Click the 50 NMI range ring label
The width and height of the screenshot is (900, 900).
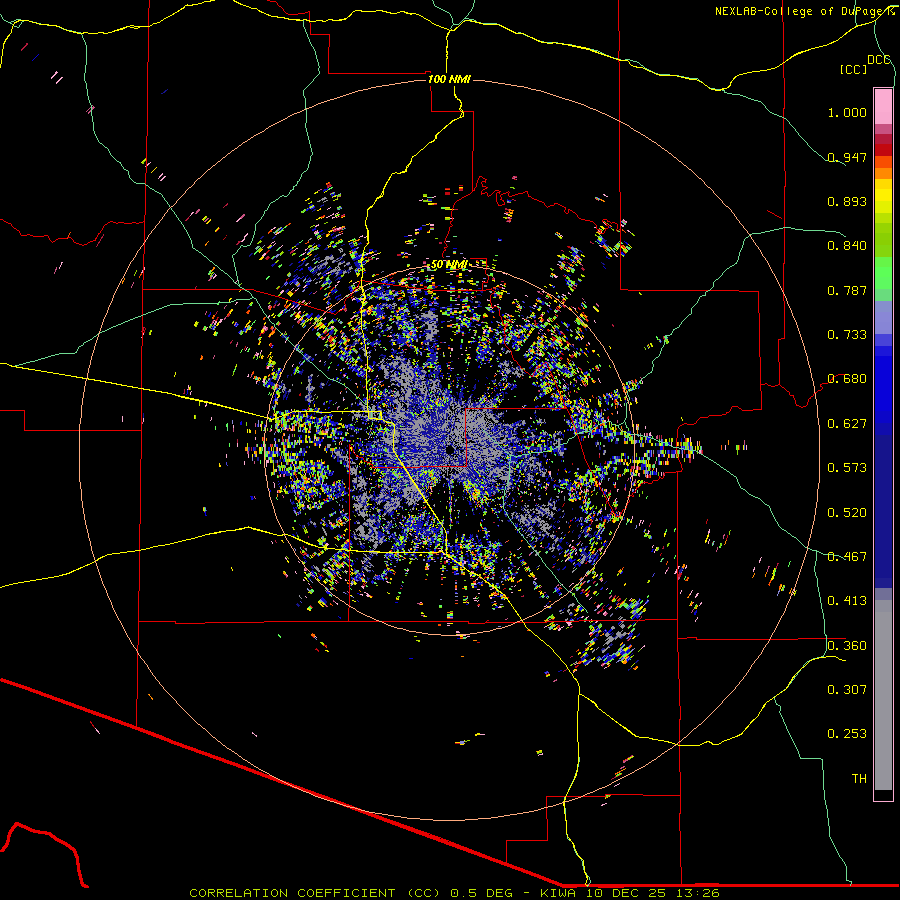(449, 265)
